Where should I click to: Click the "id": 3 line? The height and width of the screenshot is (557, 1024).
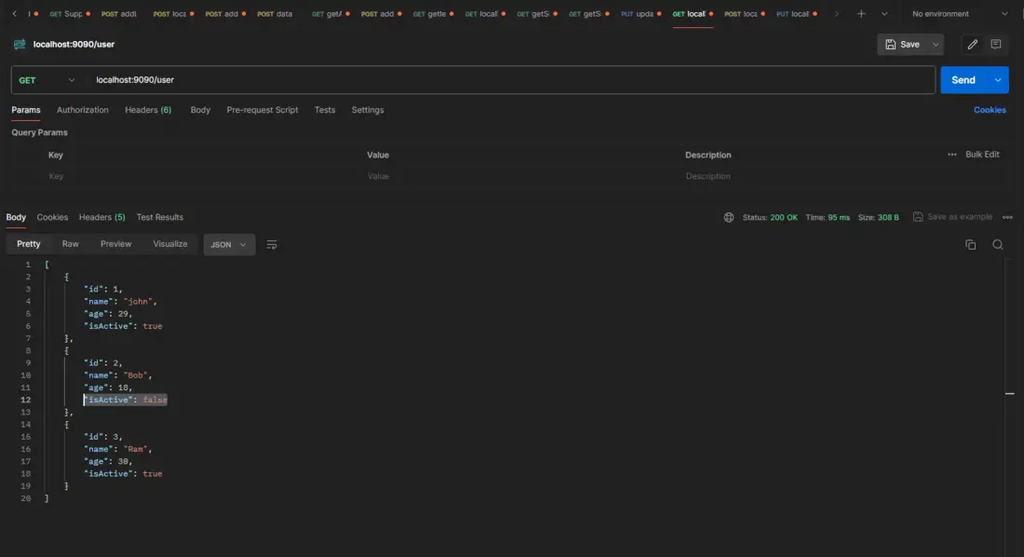[103, 437]
